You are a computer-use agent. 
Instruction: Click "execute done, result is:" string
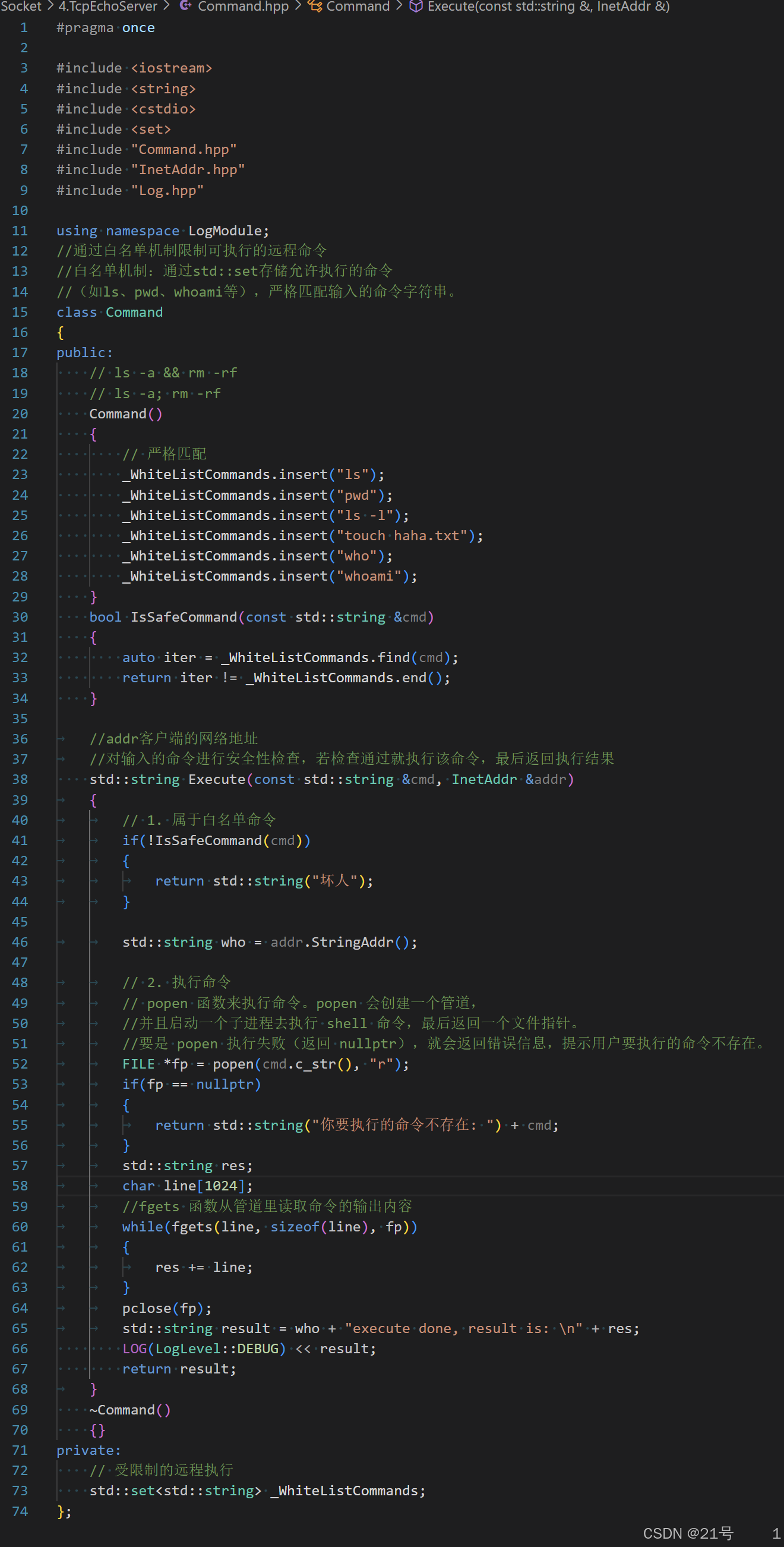pos(464,1328)
